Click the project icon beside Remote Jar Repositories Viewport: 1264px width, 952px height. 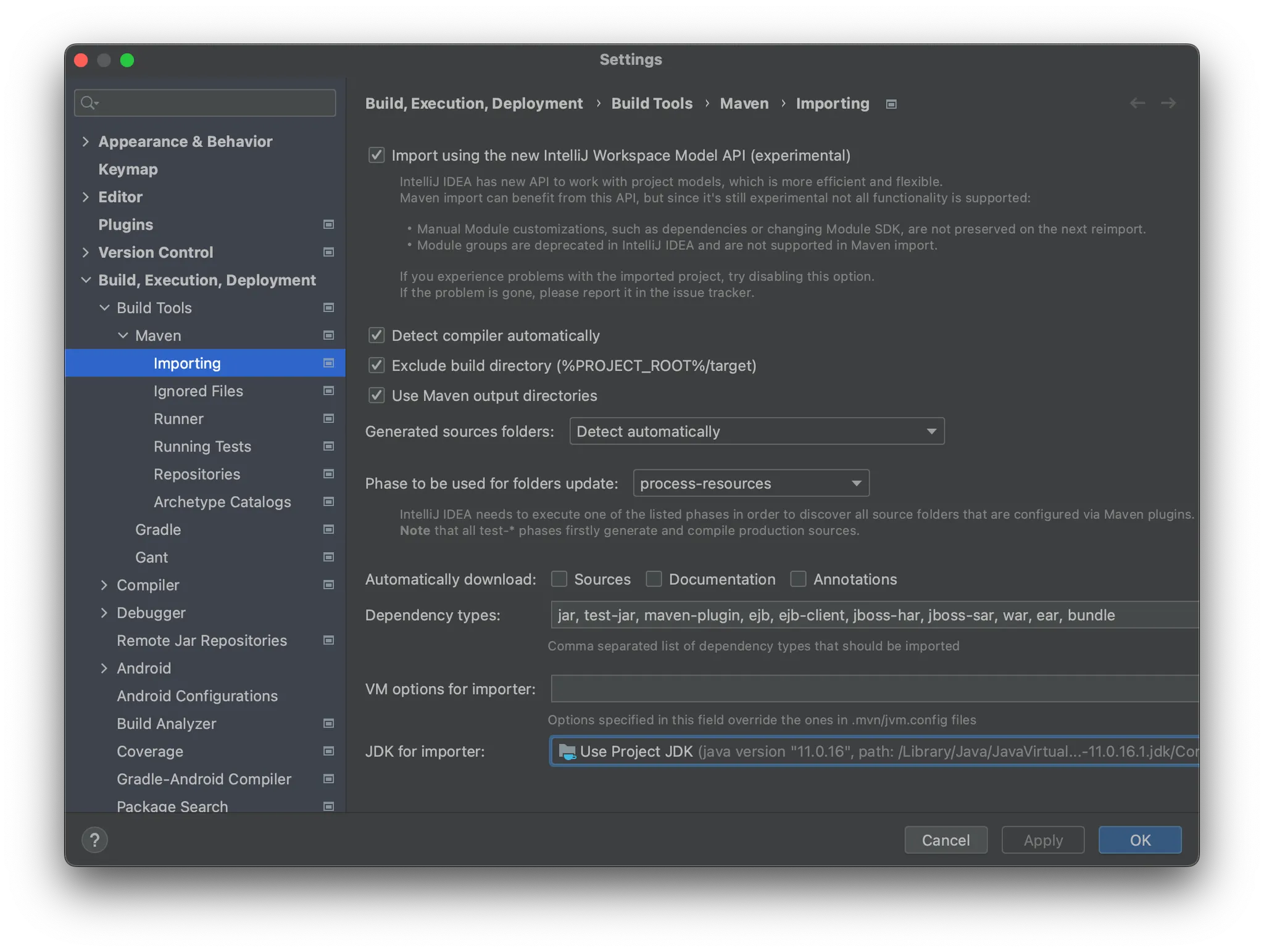pyautogui.click(x=328, y=640)
